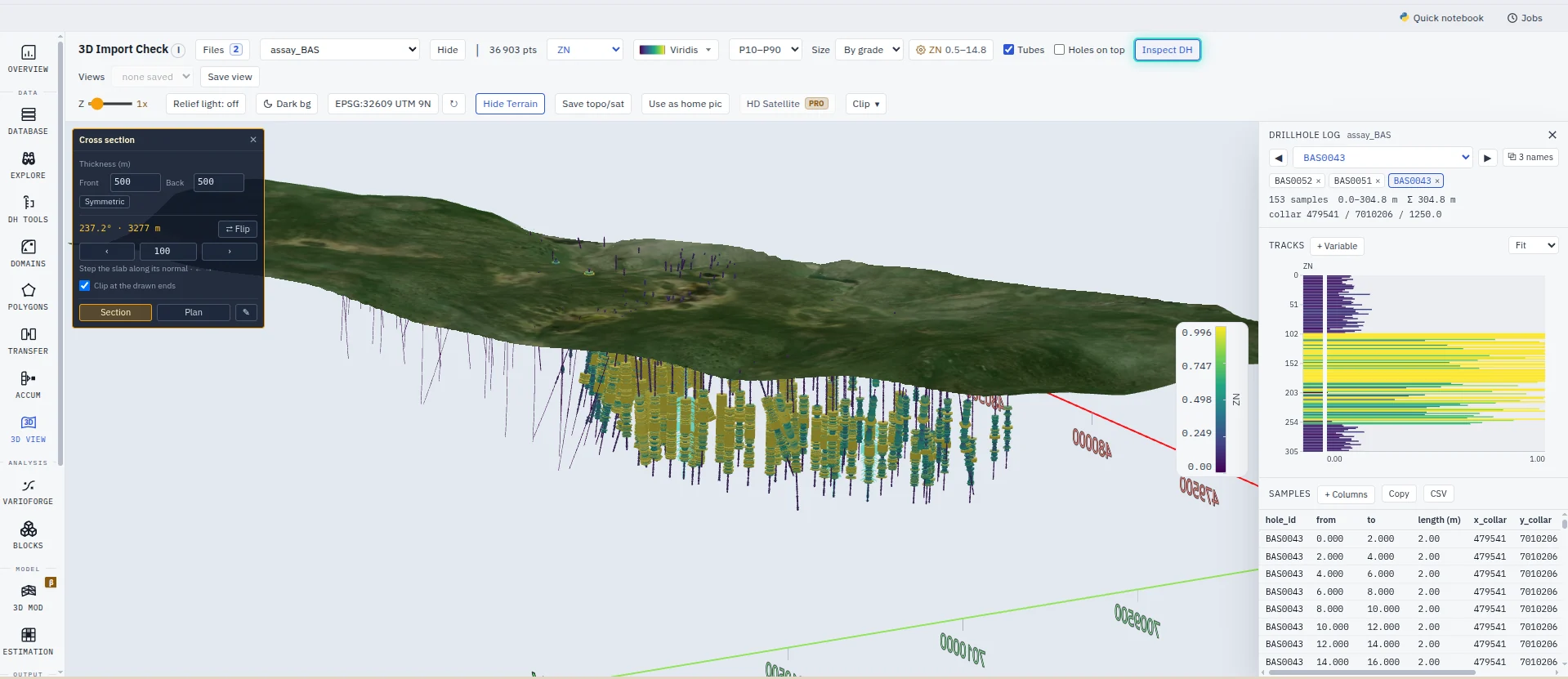Open the Clip dropdown menu
The height and width of the screenshot is (679, 1568).
pos(866,104)
